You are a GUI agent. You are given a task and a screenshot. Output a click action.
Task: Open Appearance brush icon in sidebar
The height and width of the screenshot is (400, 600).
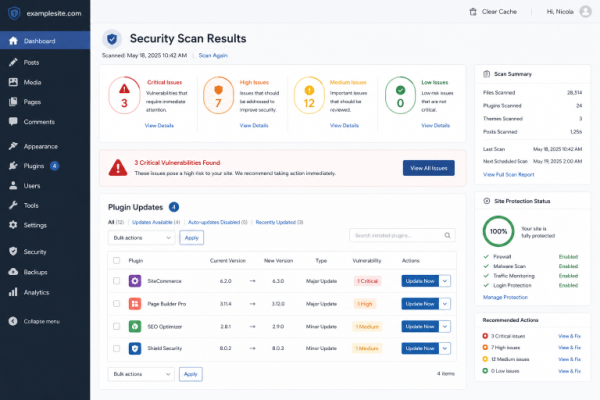pyautogui.click(x=13, y=146)
